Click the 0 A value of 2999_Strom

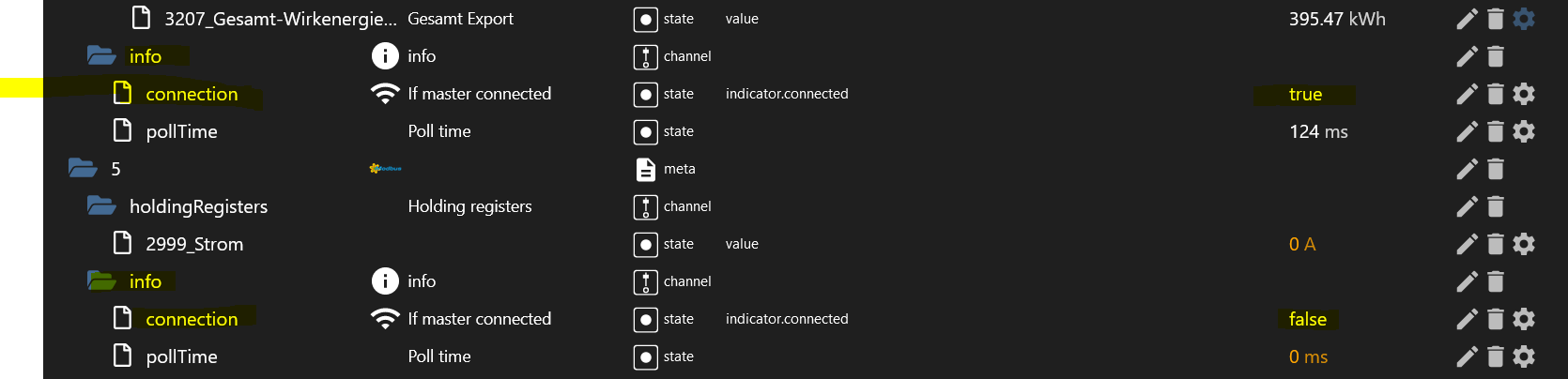pyautogui.click(x=1302, y=244)
